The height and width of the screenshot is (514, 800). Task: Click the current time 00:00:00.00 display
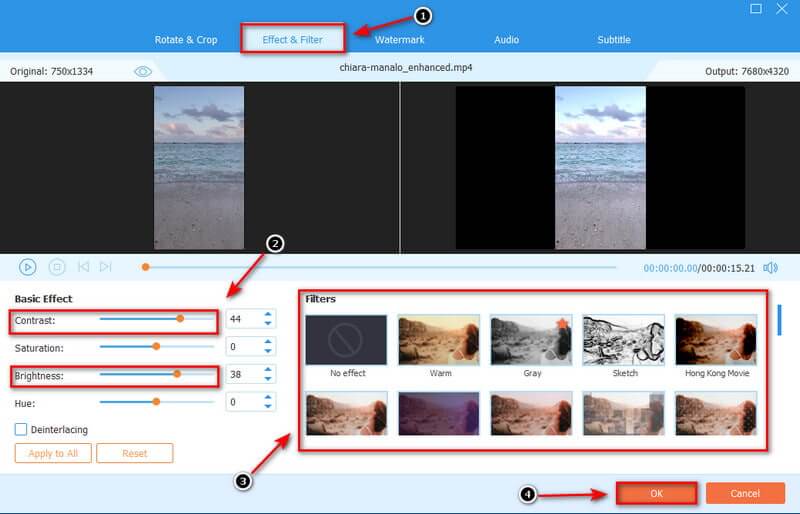tap(670, 268)
